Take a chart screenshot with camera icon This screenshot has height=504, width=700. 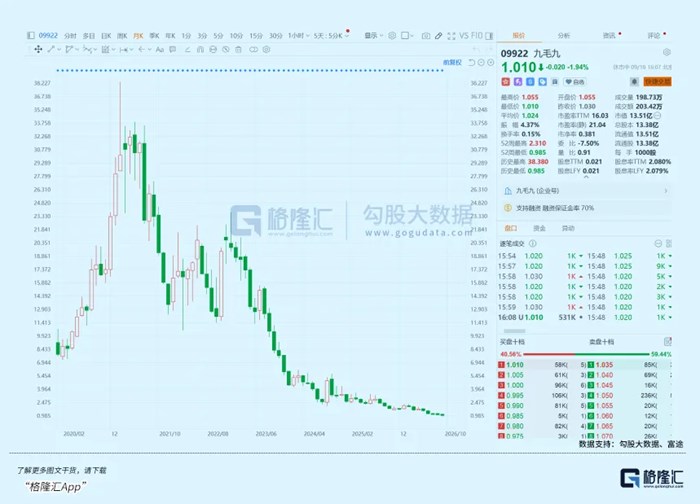click(x=426, y=36)
